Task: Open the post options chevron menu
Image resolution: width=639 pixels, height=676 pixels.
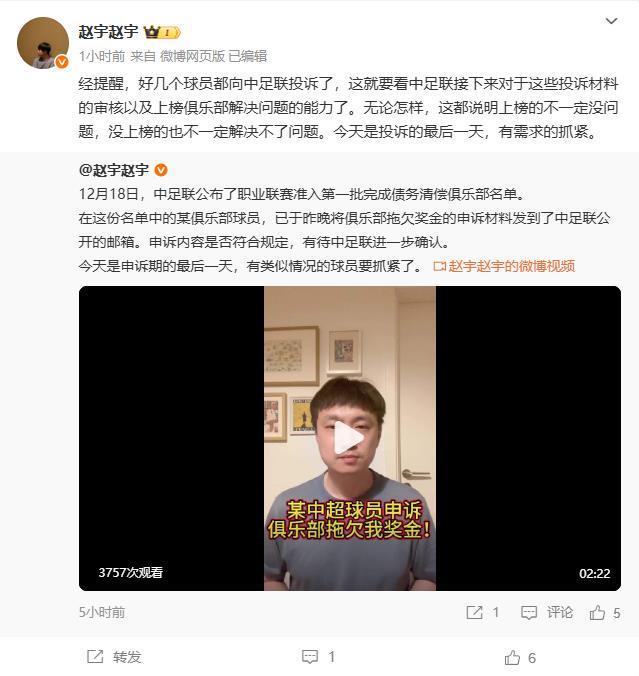Action: point(611,21)
